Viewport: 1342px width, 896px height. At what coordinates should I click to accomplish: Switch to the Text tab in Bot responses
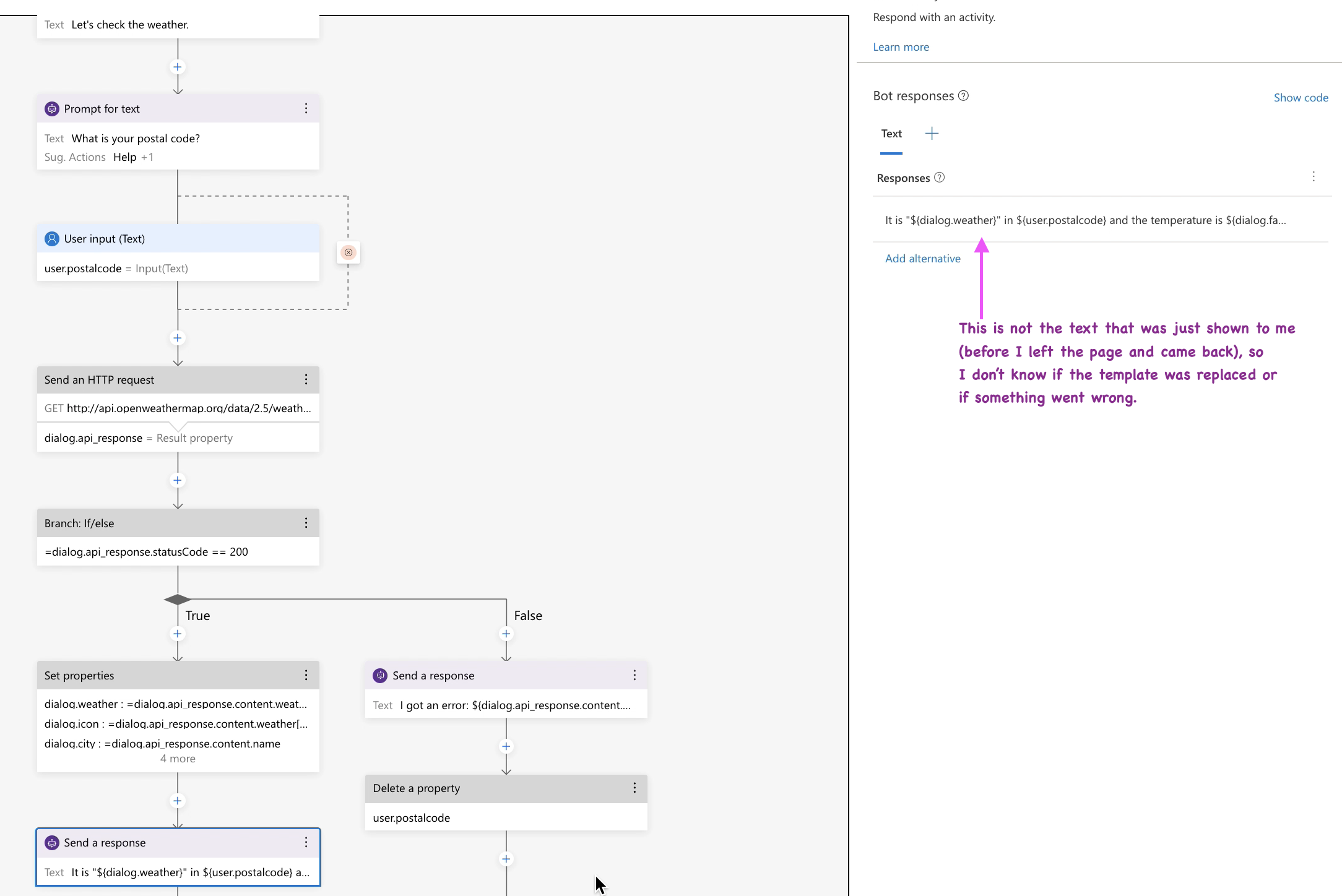891,133
